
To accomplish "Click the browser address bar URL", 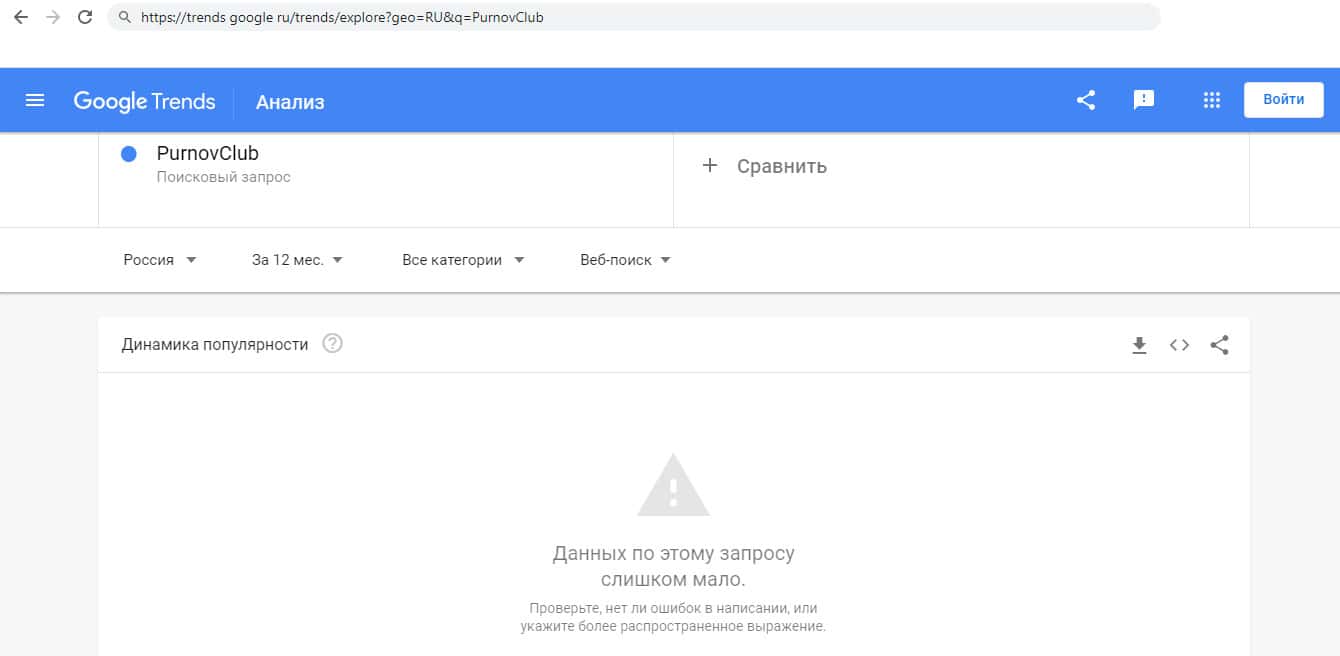I will coord(343,17).
